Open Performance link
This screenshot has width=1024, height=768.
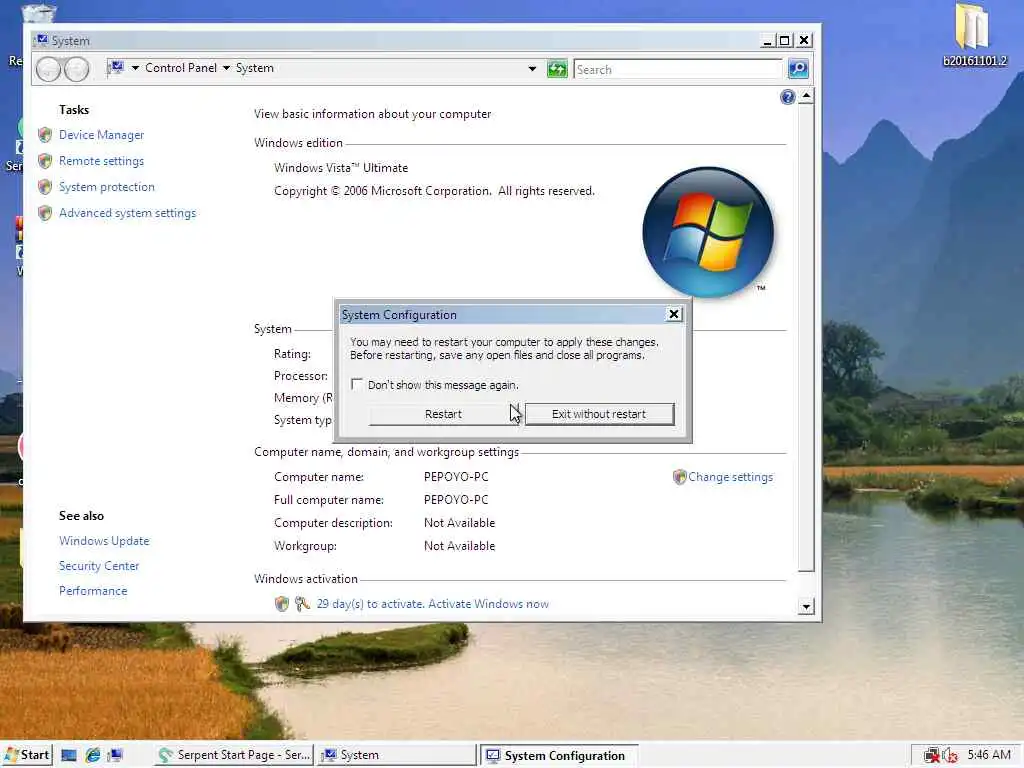(x=93, y=590)
